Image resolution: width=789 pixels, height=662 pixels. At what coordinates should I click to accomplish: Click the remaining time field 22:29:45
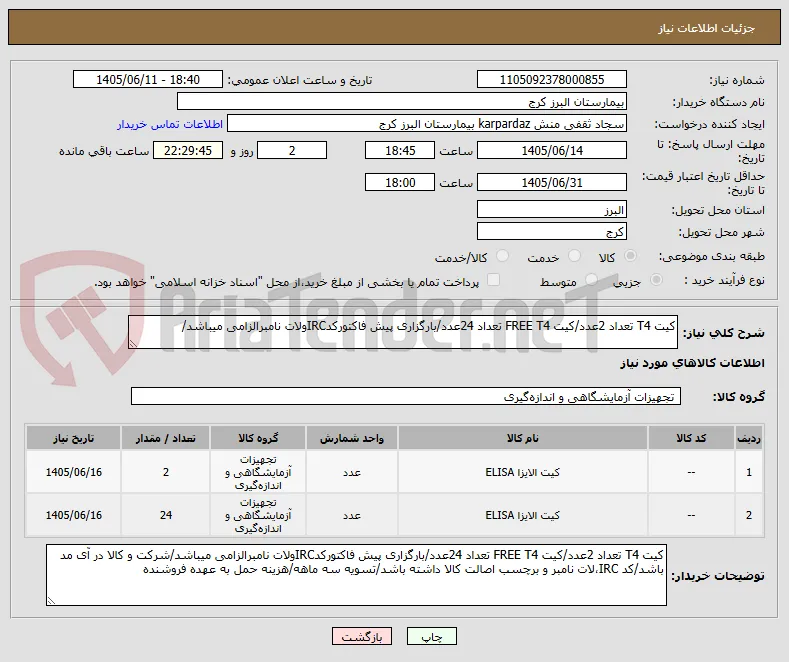pos(188,150)
